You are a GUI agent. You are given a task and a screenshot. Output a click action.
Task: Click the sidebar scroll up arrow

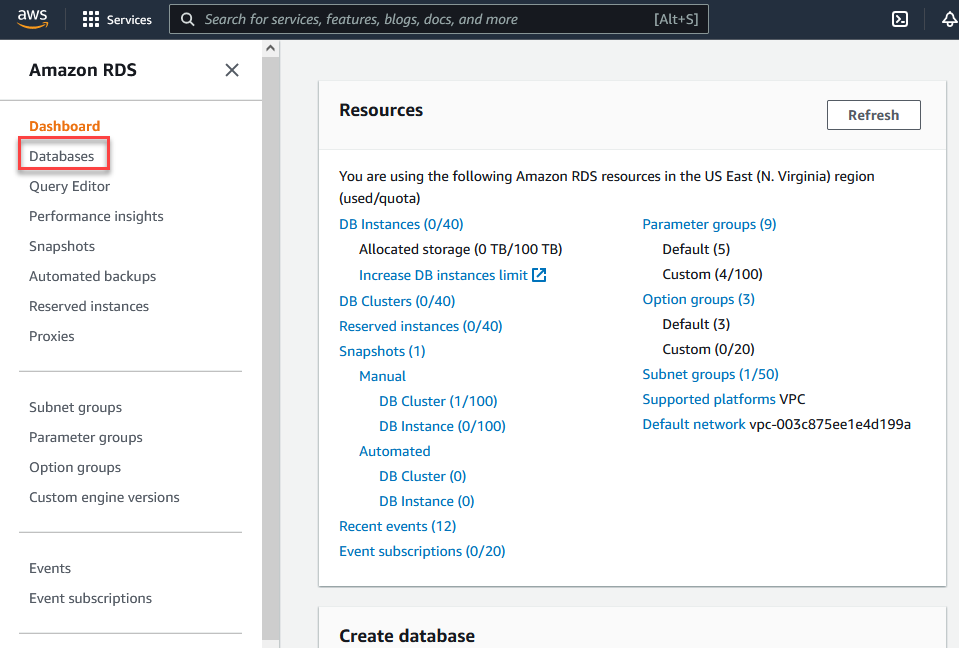point(271,48)
